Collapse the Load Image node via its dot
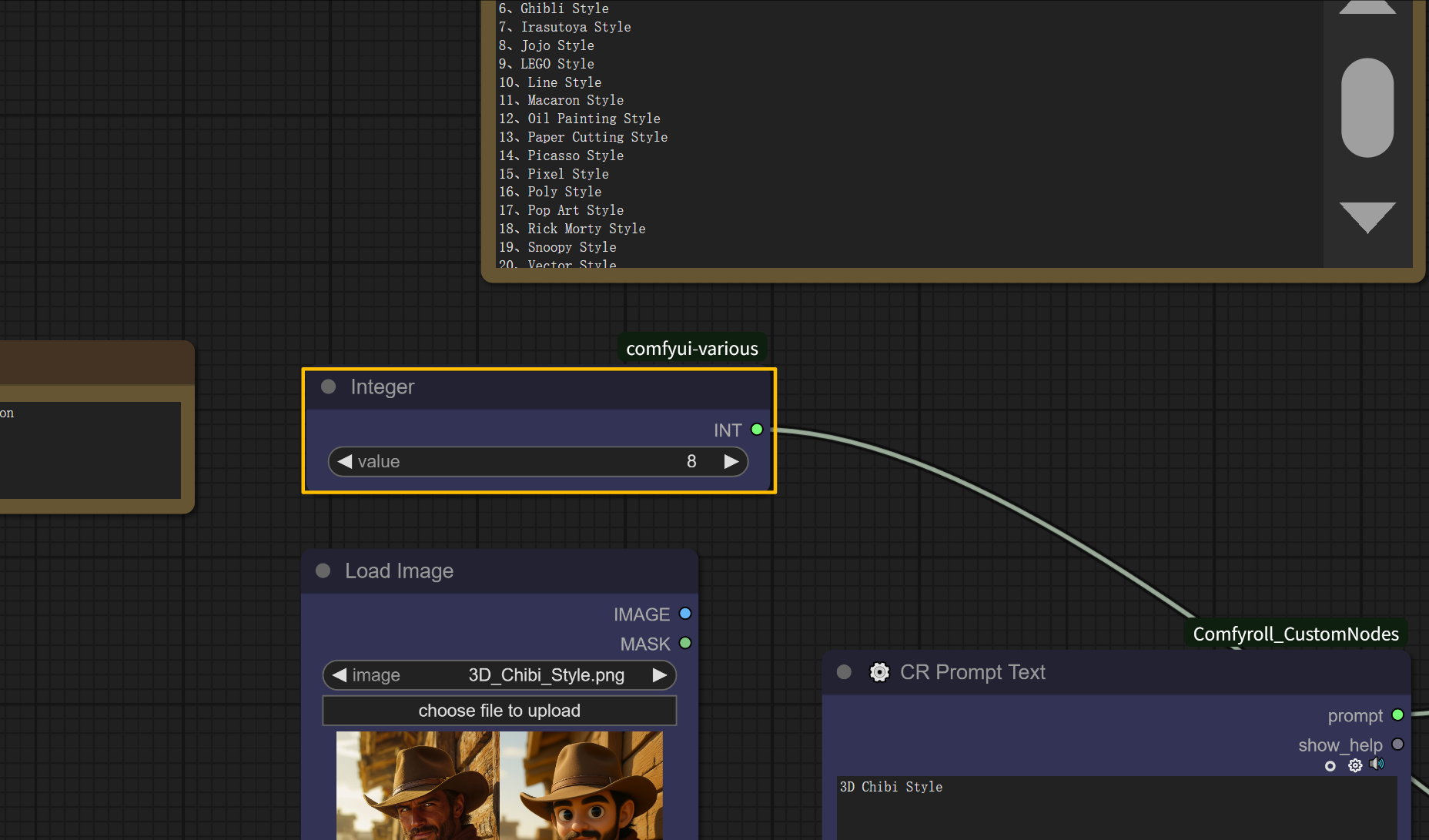Viewport: 1429px width, 840px height. click(x=323, y=571)
